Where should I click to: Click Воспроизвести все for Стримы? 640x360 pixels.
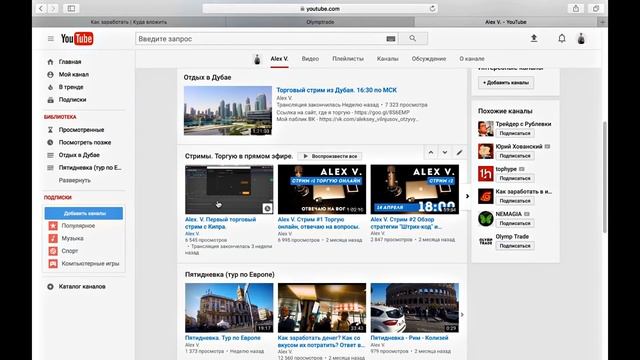[330, 156]
